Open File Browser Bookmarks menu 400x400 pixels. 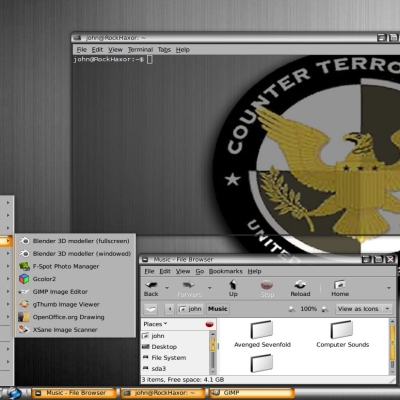226,271
